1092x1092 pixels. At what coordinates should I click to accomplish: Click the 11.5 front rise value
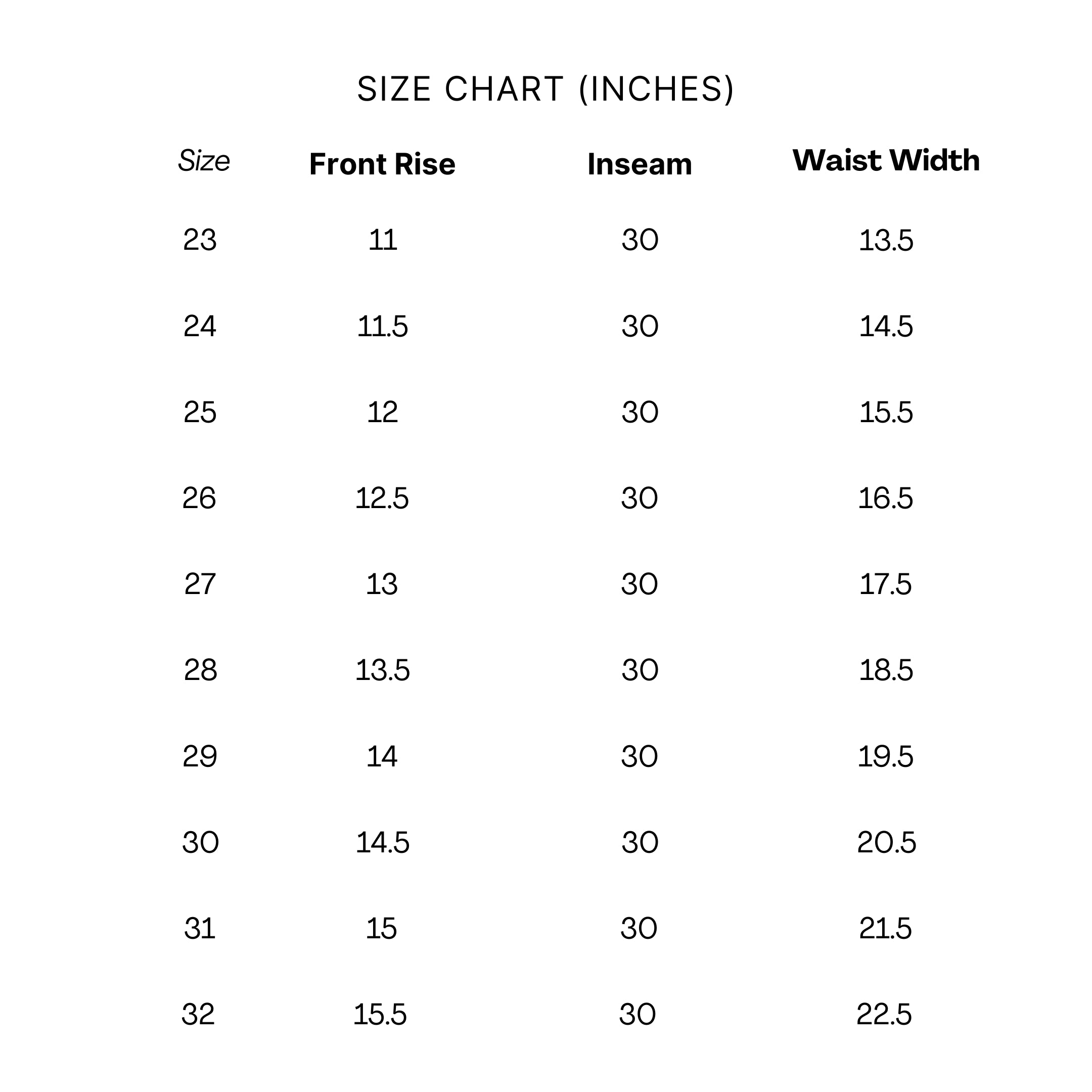[382, 327]
